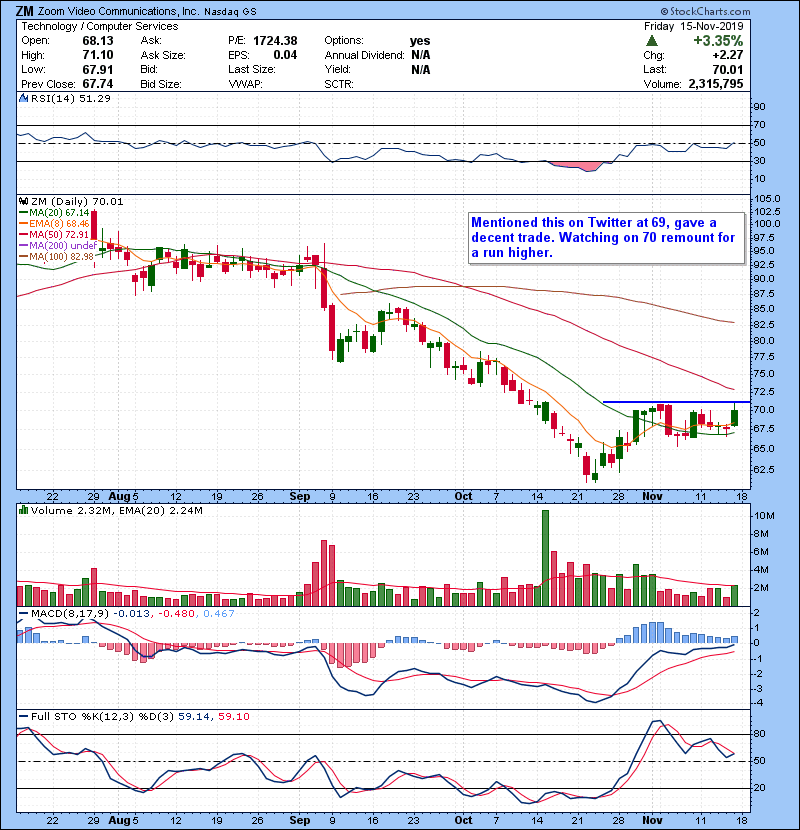The width and height of the screenshot is (800, 830).
Task: Click the Last value 70.01 in header
Action: coord(727,69)
